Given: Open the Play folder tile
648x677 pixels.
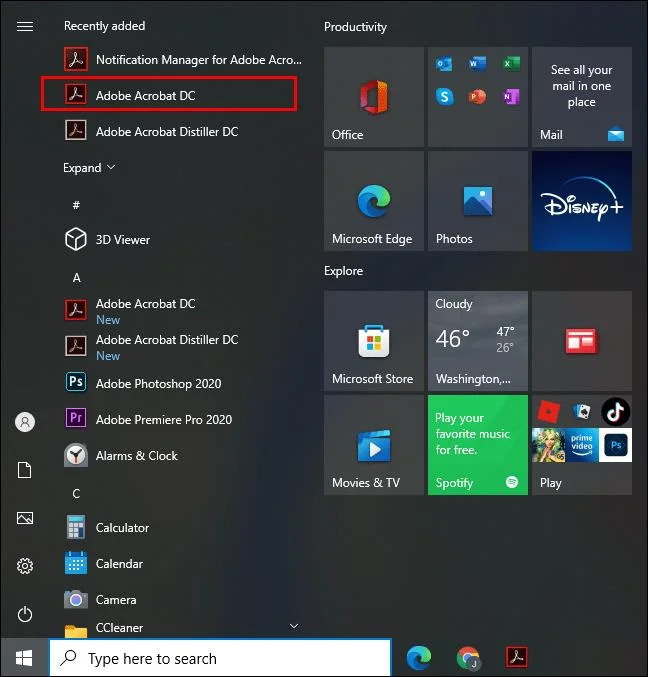Looking at the screenshot, I should (x=582, y=445).
